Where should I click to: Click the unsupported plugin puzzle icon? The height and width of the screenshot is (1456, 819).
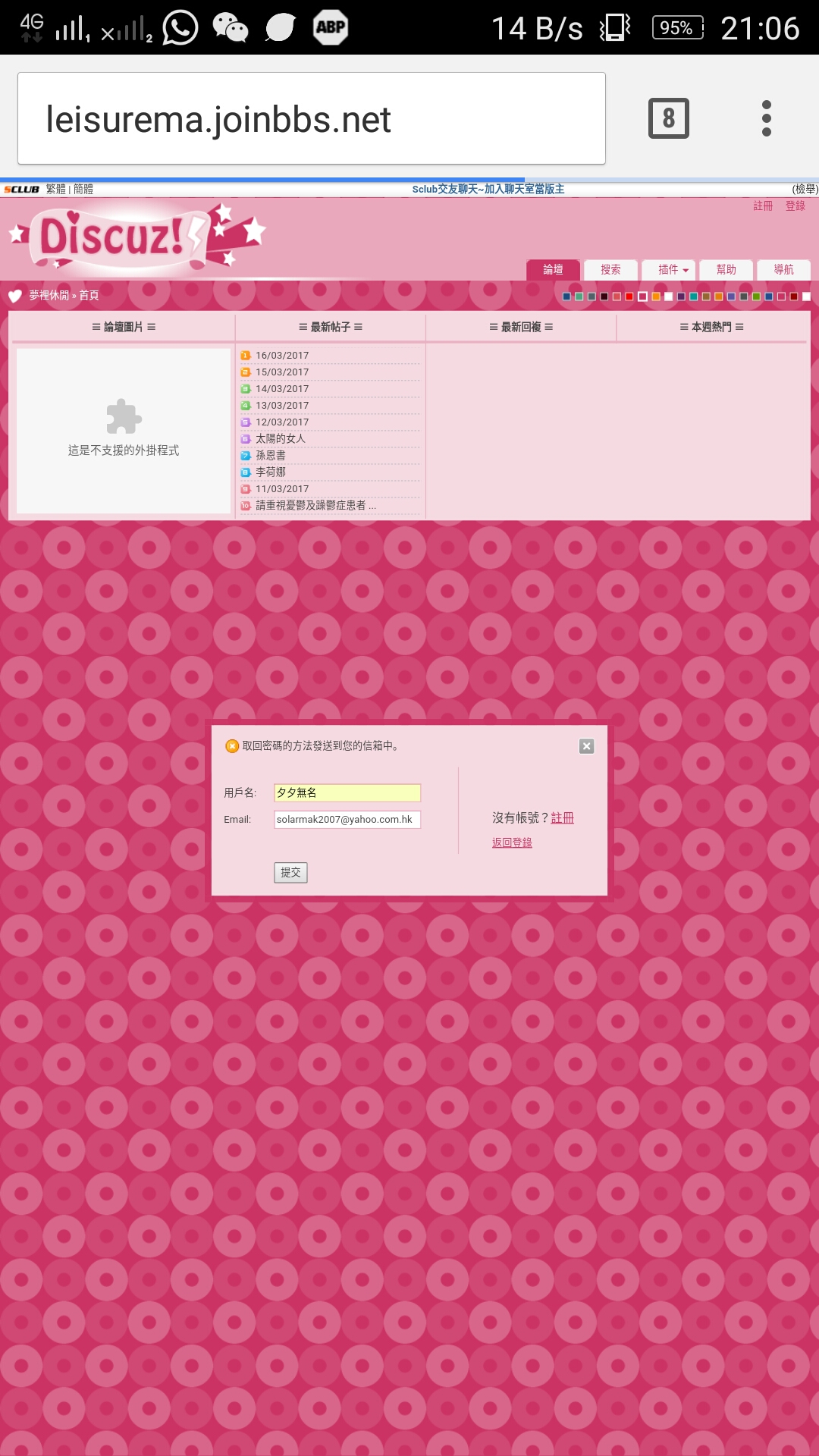[x=124, y=416]
